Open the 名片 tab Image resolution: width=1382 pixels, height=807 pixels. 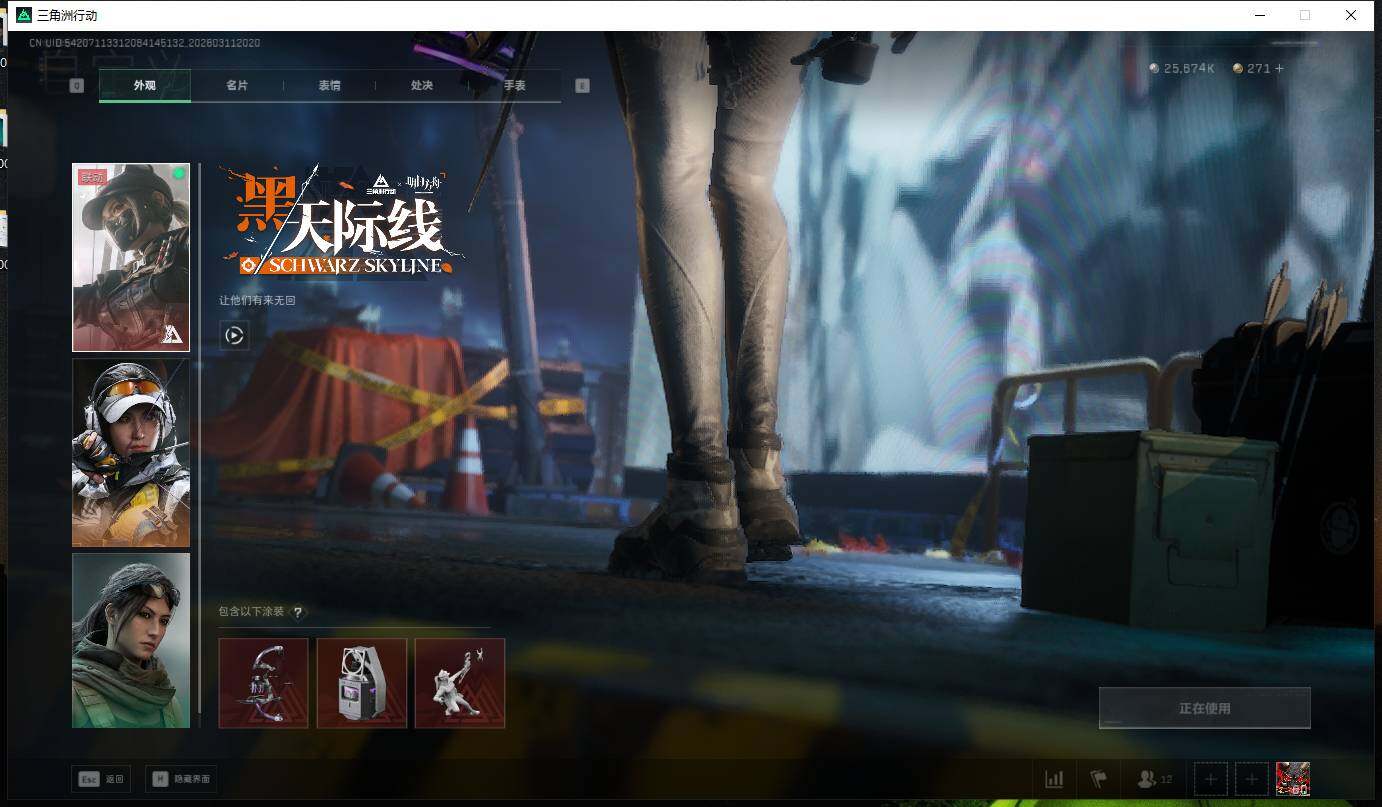point(237,86)
